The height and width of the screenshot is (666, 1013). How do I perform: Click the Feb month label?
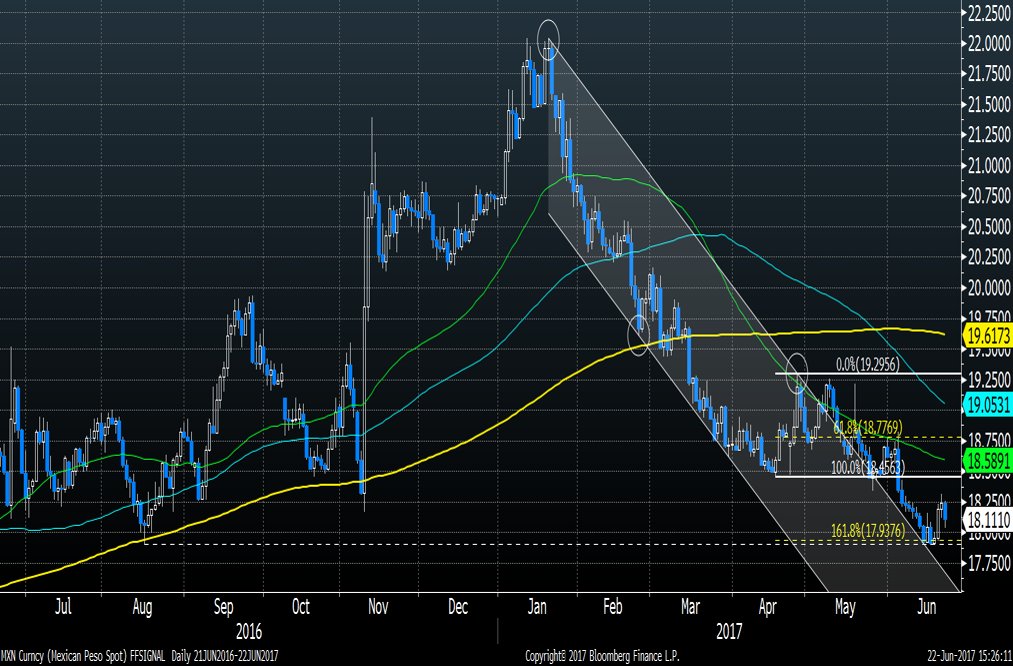[612, 607]
